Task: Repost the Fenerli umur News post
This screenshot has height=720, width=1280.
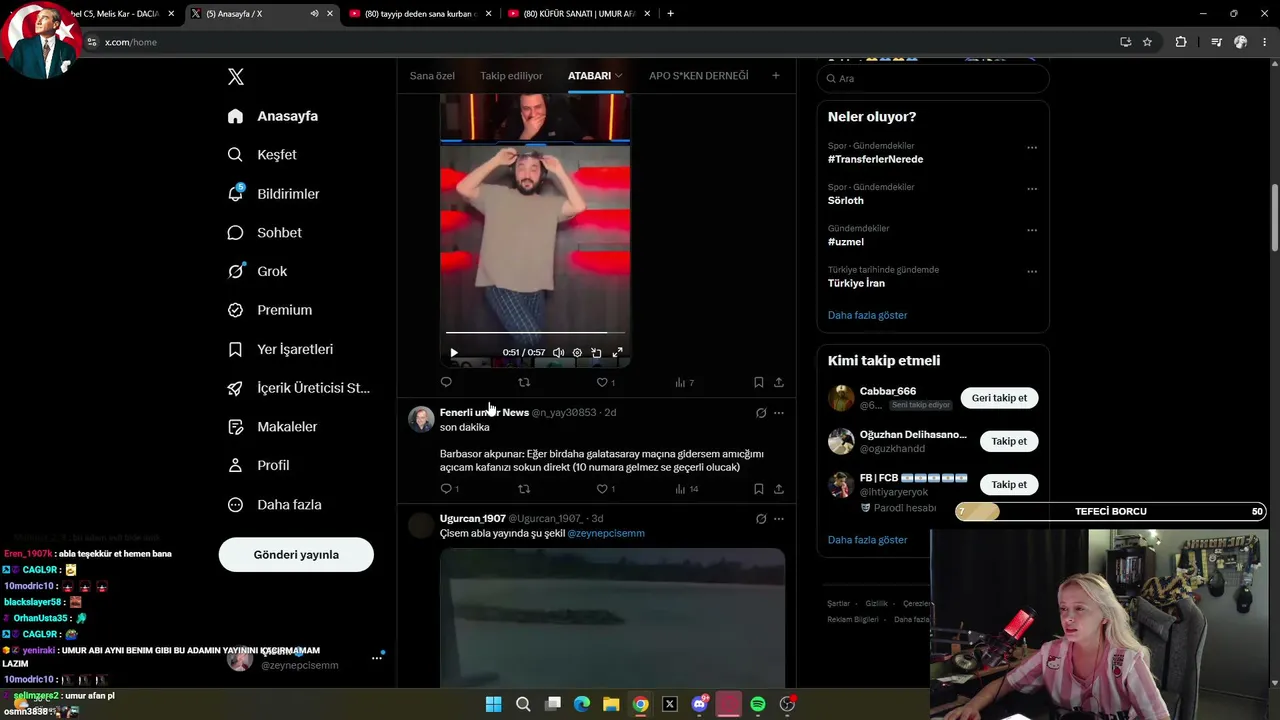Action: (x=524, y=489)
